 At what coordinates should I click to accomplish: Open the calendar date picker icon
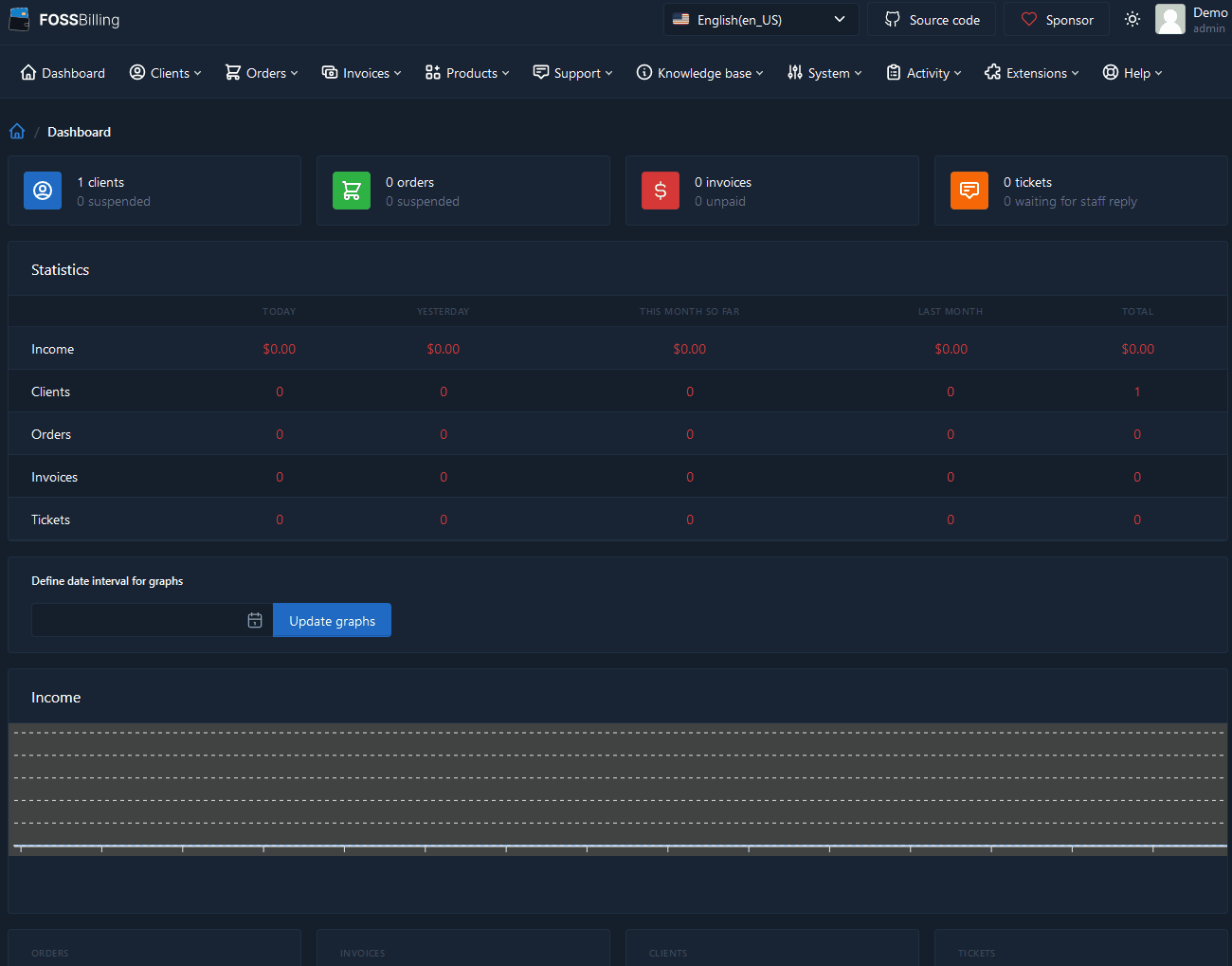tap(255, 620)
